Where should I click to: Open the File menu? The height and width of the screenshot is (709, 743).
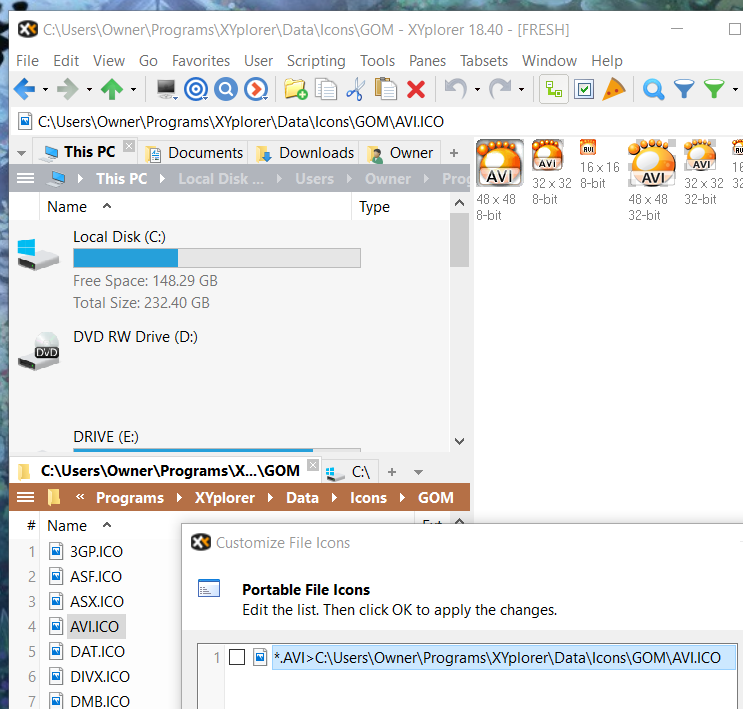coord(27,61)
